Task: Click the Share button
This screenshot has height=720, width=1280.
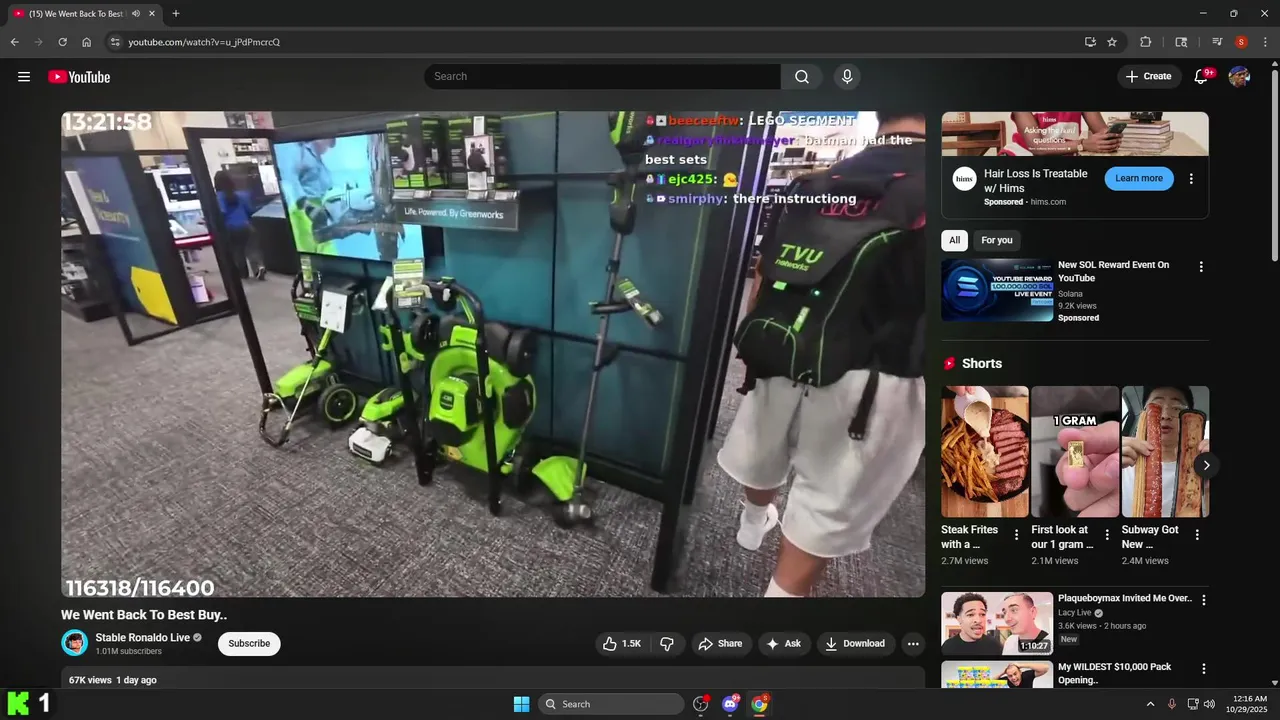Action: [720, 644]
